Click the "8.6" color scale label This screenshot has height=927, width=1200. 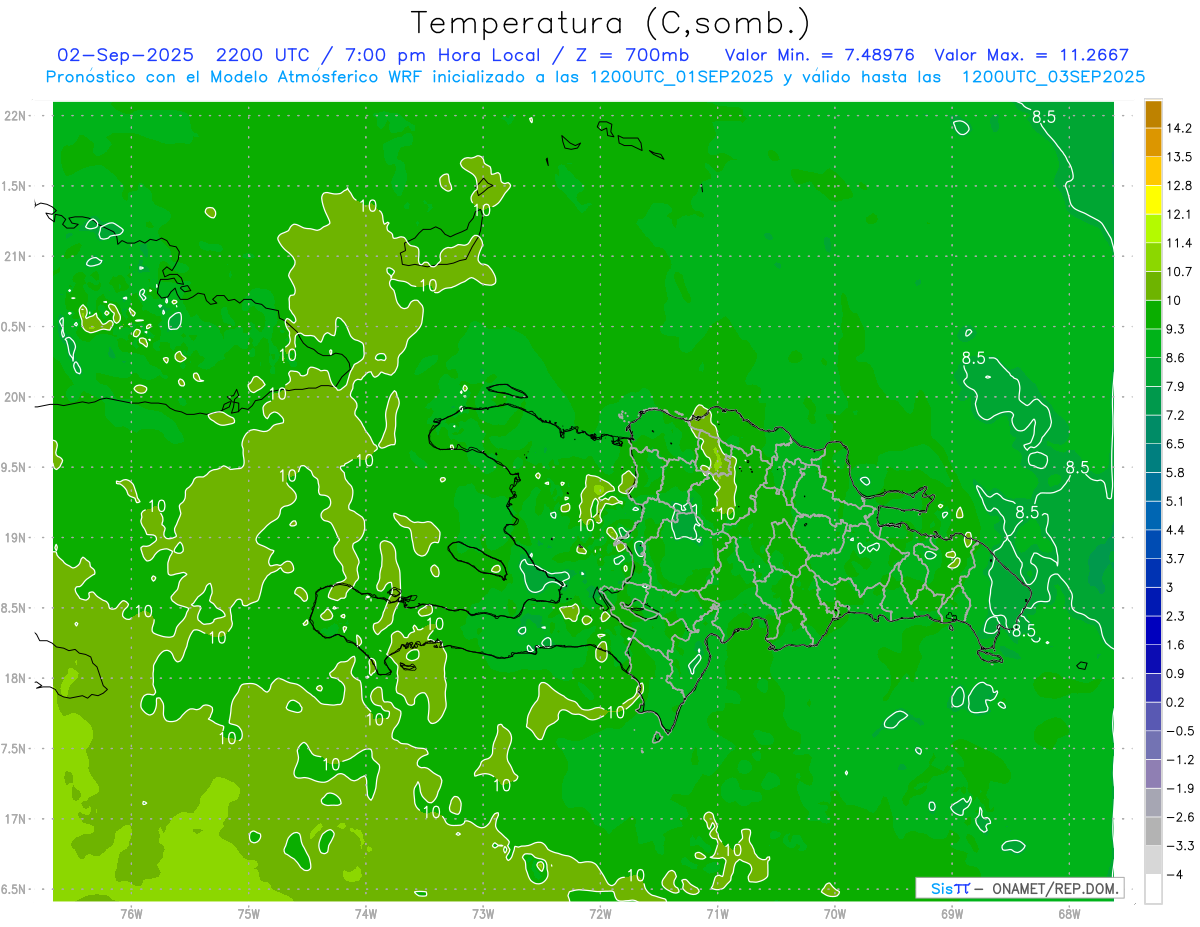[1176, 358]
